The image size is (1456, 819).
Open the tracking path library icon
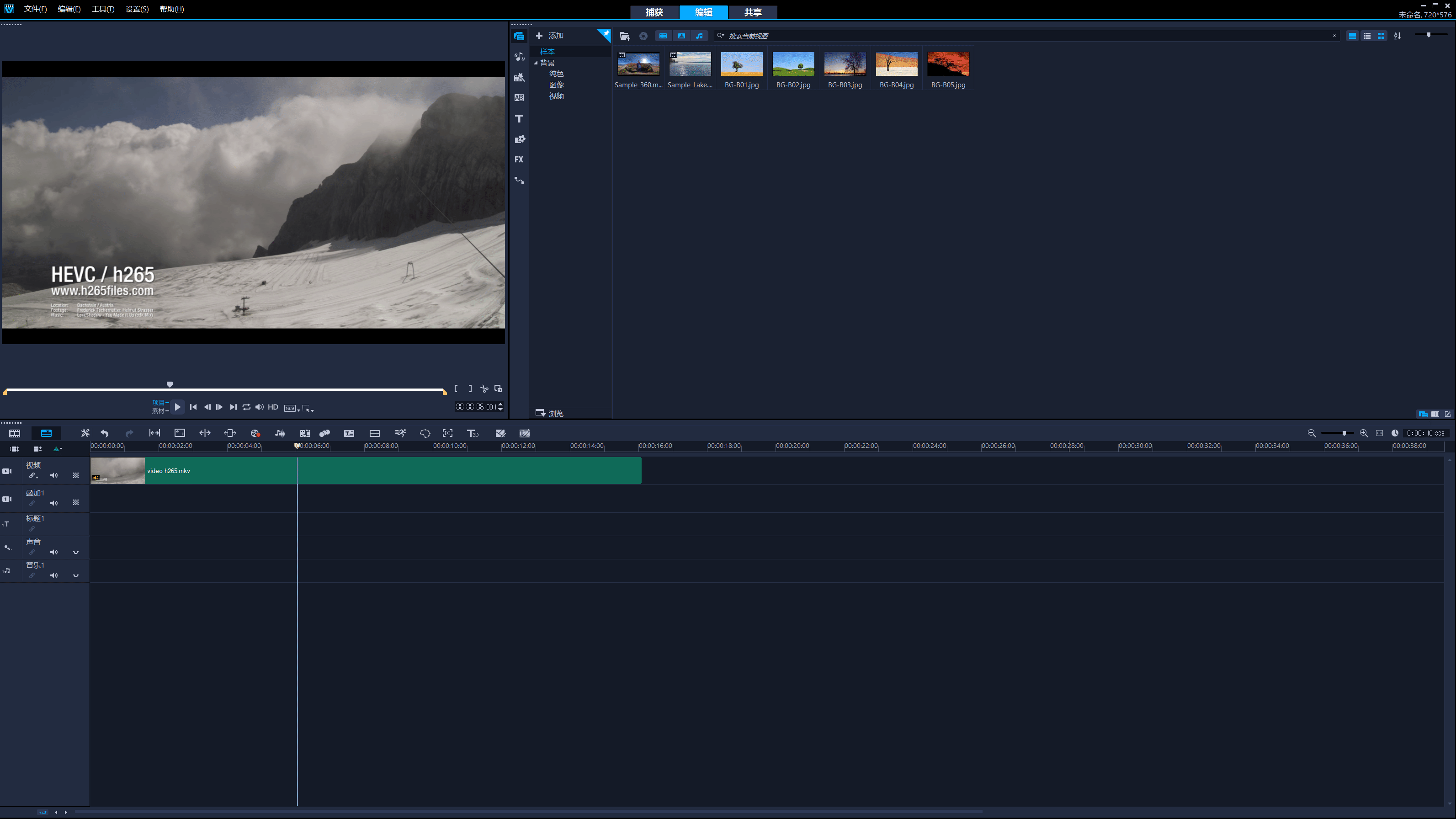click(519, 181)
